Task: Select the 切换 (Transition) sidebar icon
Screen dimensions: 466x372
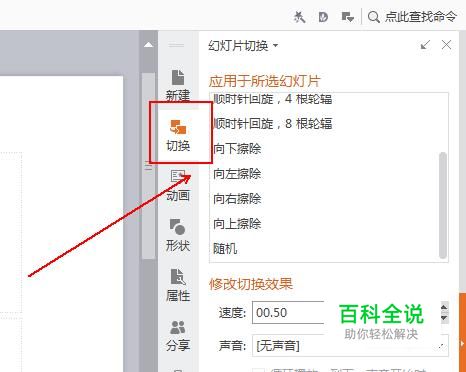Action: tap(178, 135)
